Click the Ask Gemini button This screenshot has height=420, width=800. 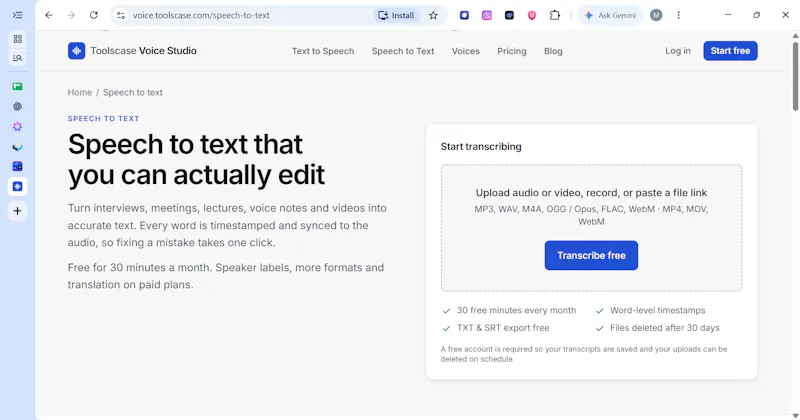point(611,15)
